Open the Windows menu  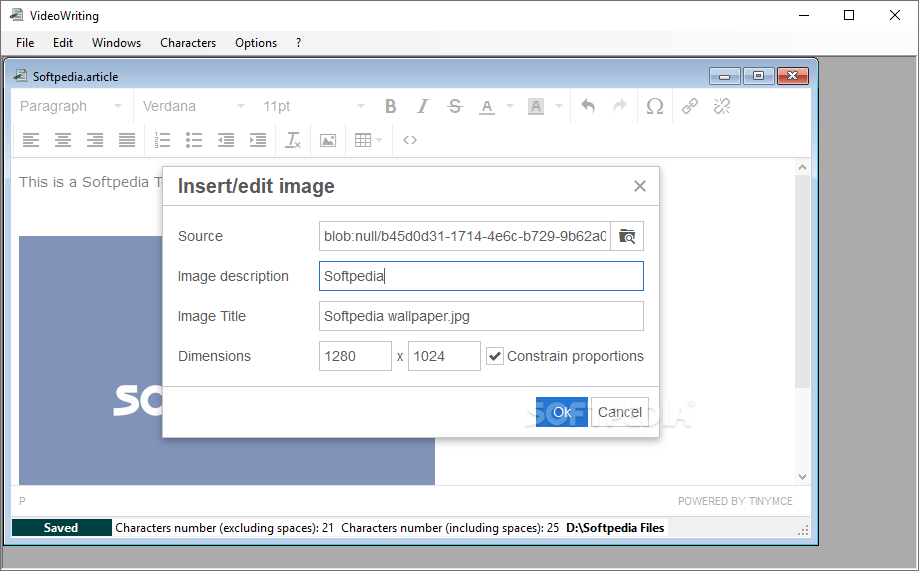click(x=116, y=43)
